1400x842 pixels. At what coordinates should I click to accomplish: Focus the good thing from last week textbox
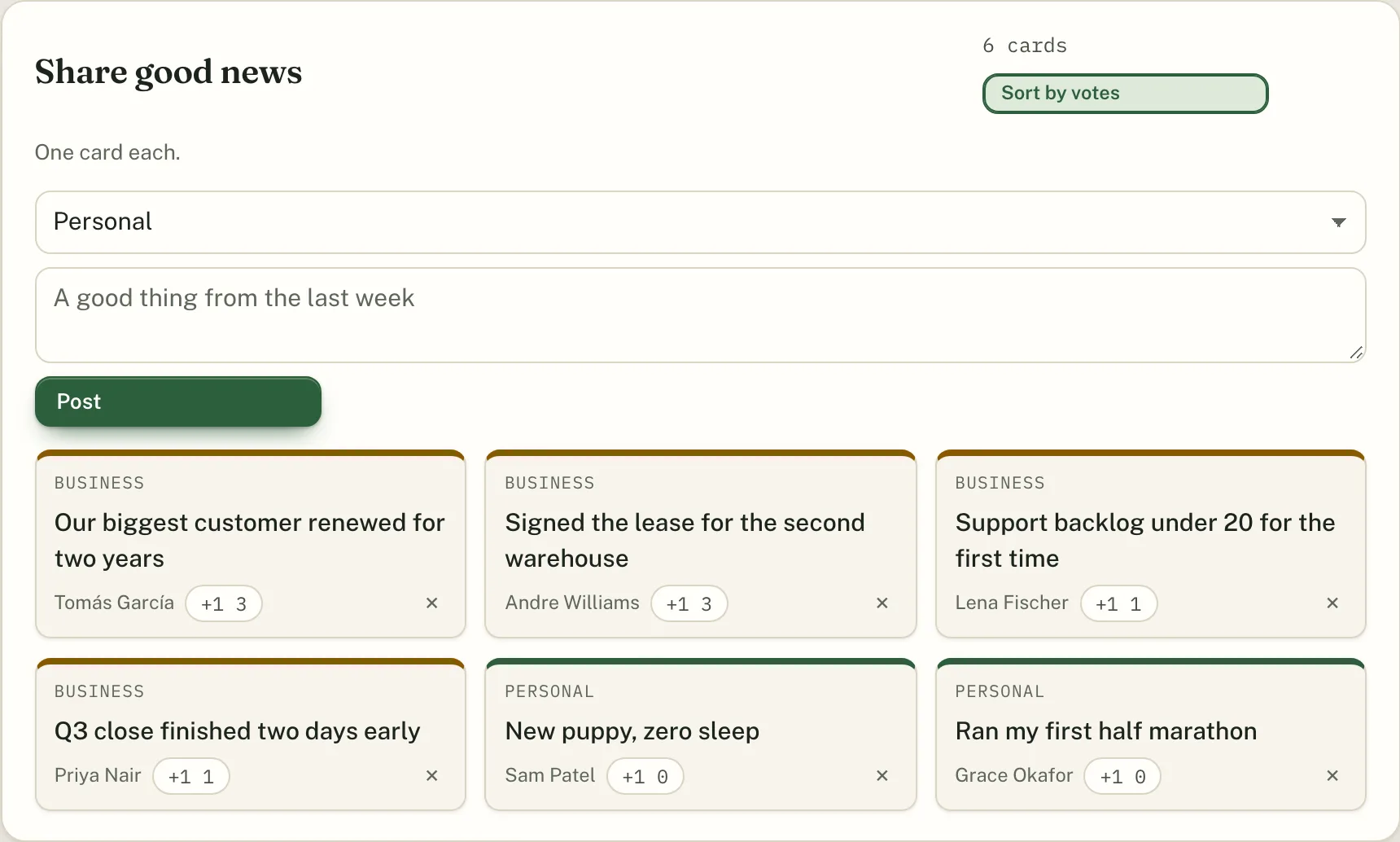pyautogui.click(x=701, y=315)
